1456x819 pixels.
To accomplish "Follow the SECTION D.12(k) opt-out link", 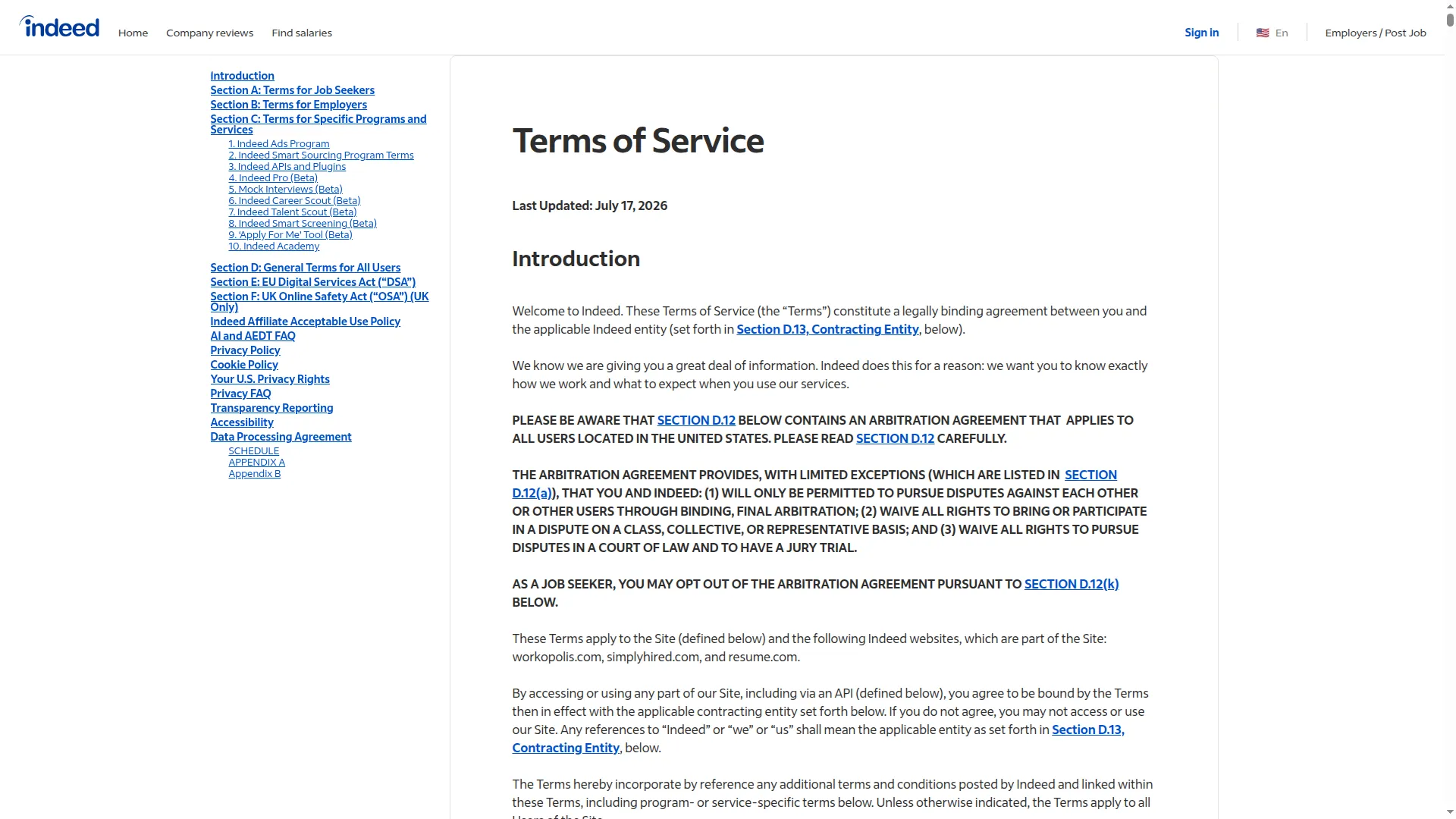I will pos(1072,584).
